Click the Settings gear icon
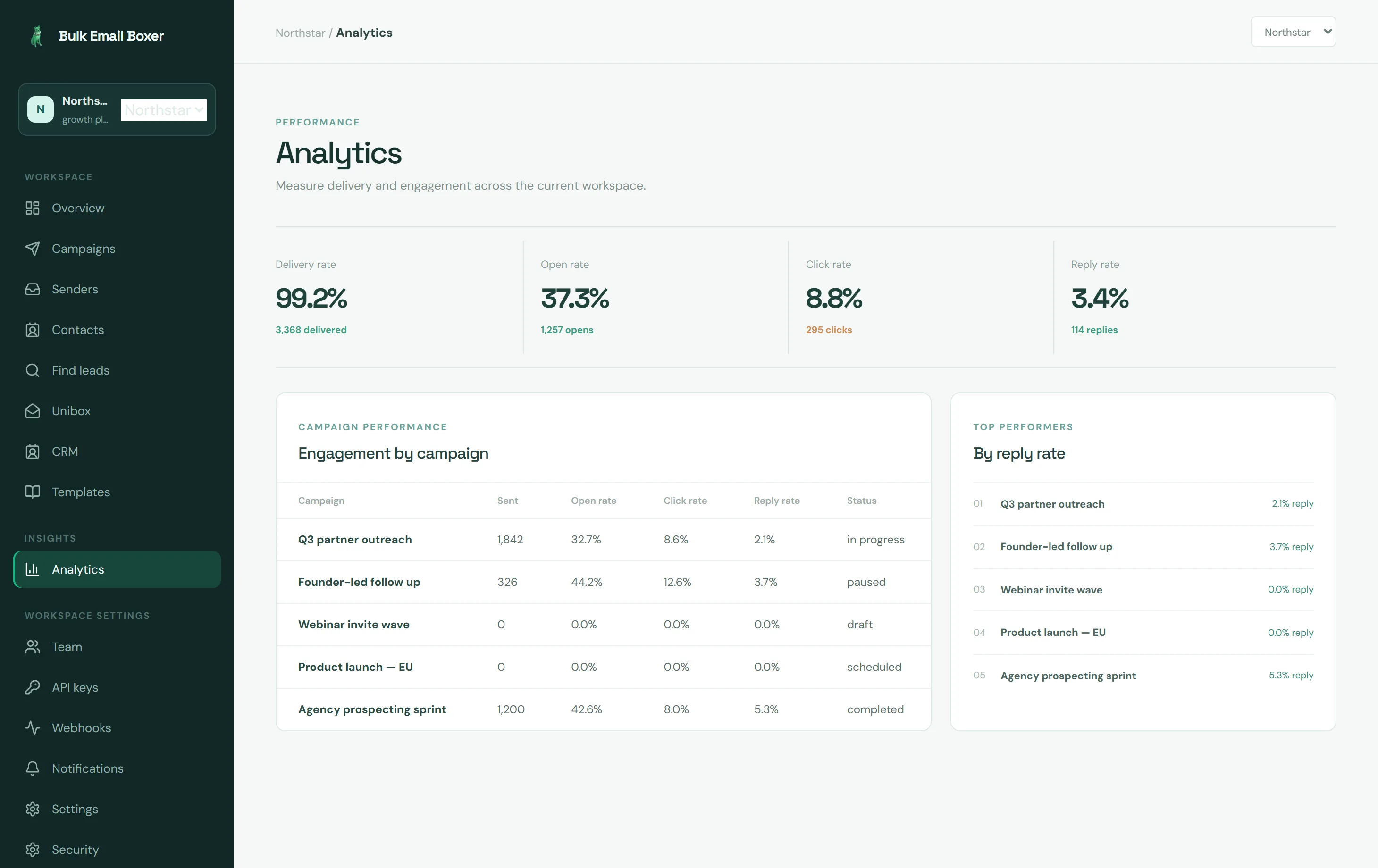This screenshot has width=1378, height=868. [x=33, y=810]
